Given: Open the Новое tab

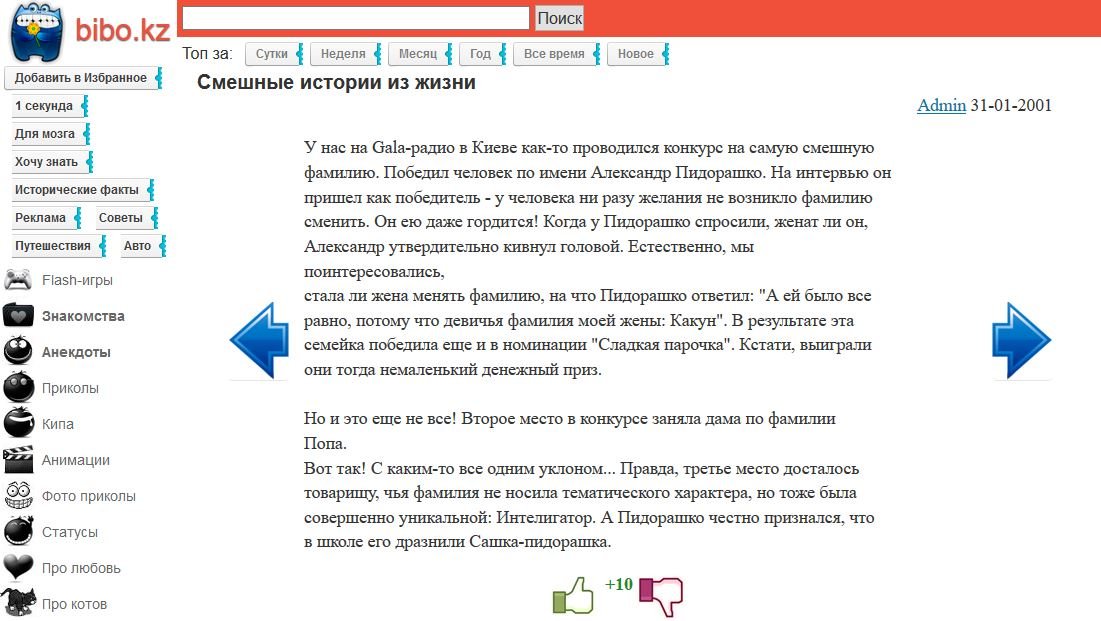Looking at the screenshot, I should (x=636, y=54).
